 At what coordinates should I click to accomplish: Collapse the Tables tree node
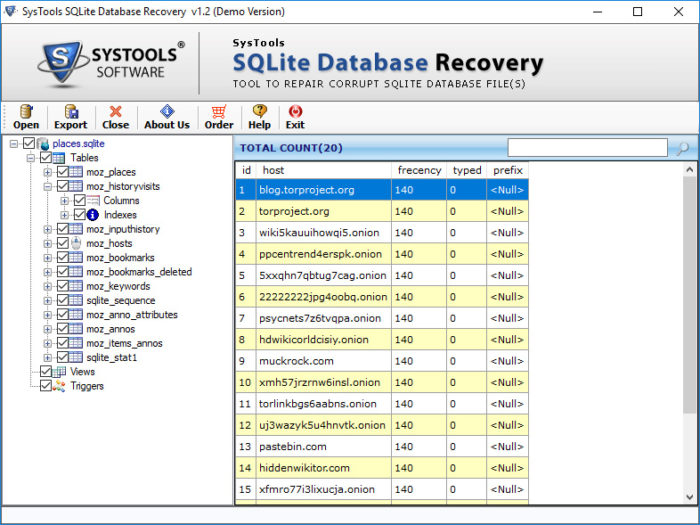coord(30,158)
